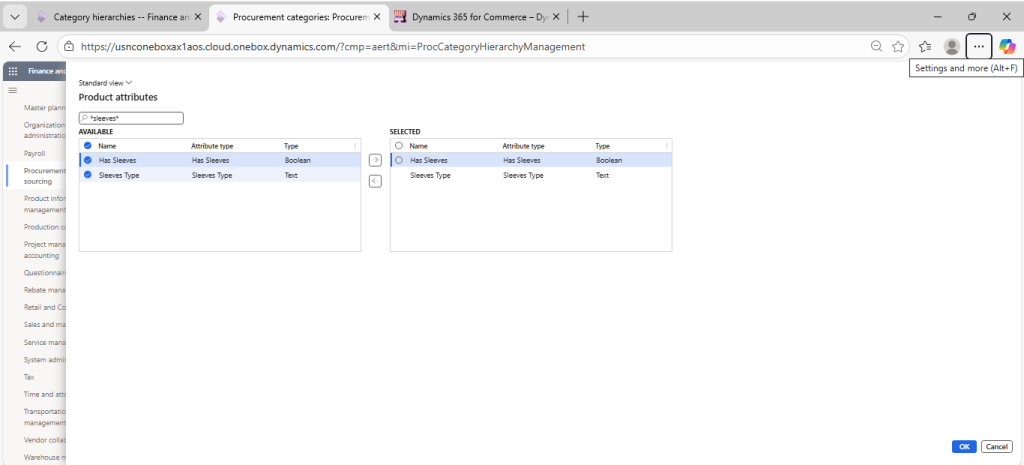This screenshot has width=1024, height=465.
Task: Open the browser tab list chevron
Action: pos(14,16)
